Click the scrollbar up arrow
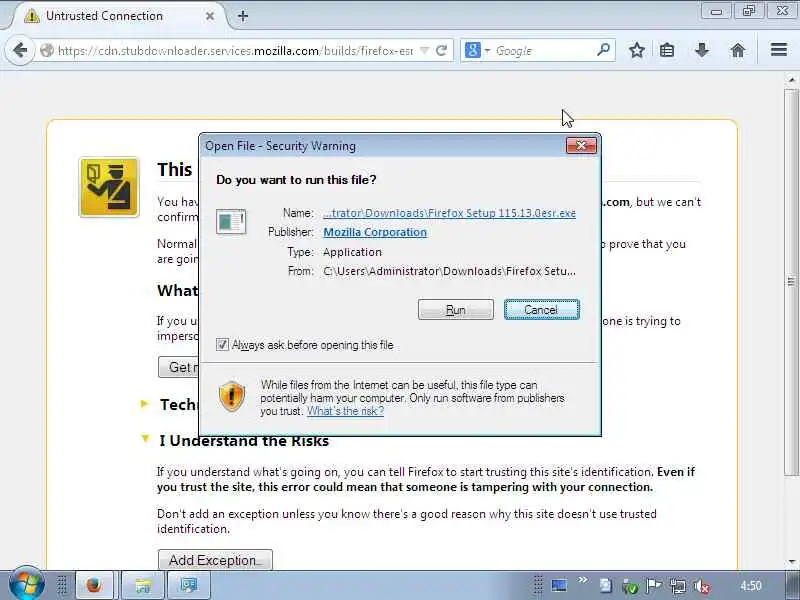 pyautogui.click(x=791, y=80)
